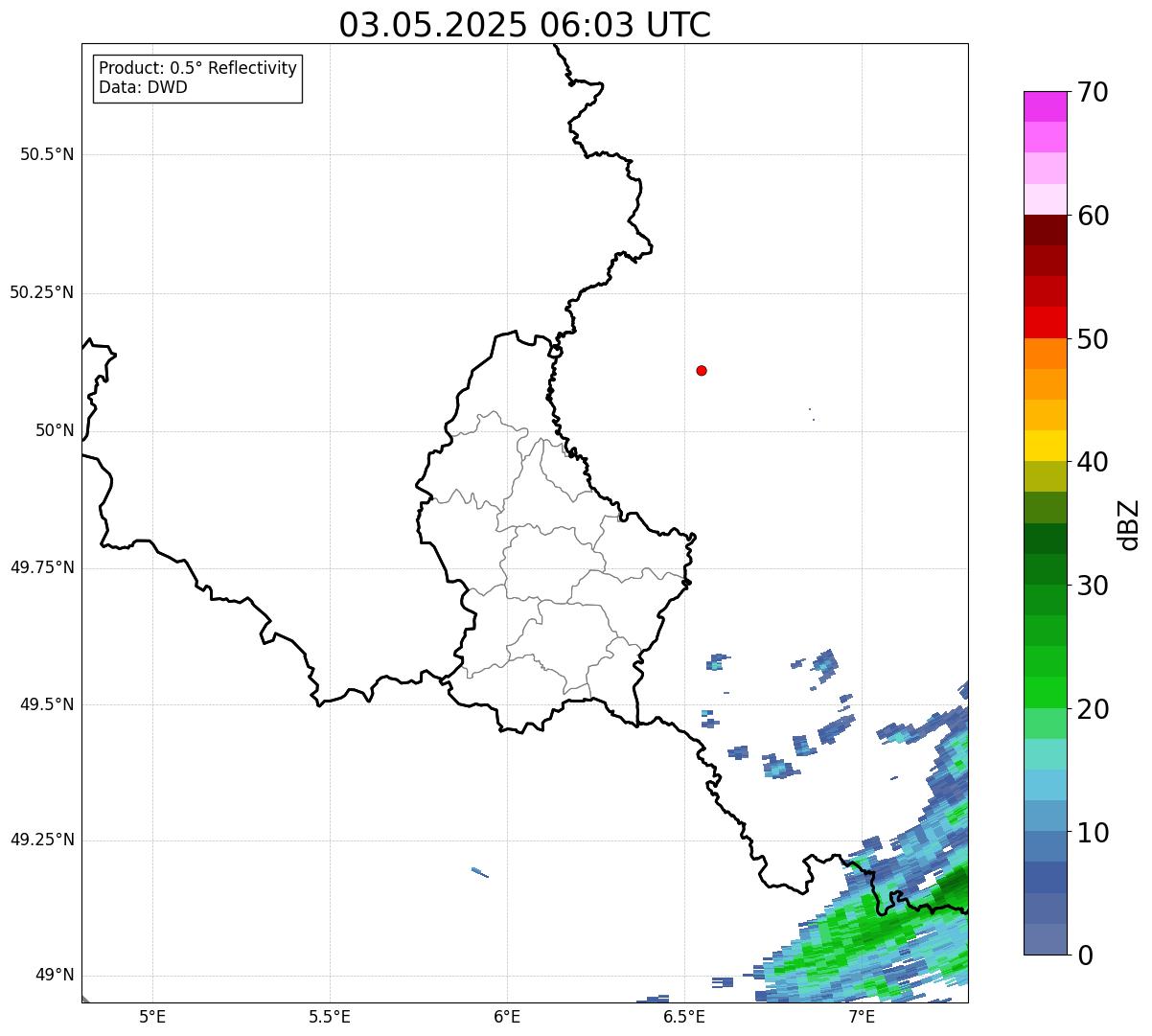1152x1036 pixels.
Task: Click the bright green colorbar segment just above 20
Action: click(x=1045, y=693)
